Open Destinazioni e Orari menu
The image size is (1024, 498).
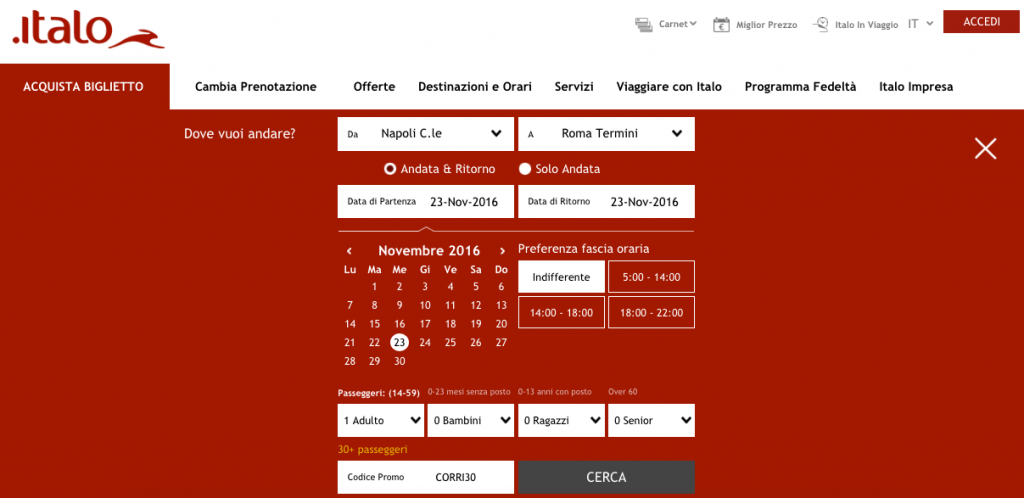[x=474, y=87]
